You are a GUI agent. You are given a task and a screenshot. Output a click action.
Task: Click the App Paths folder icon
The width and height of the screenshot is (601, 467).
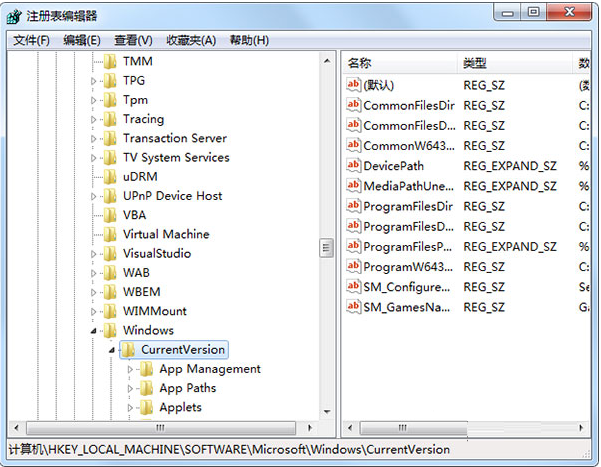147,388
